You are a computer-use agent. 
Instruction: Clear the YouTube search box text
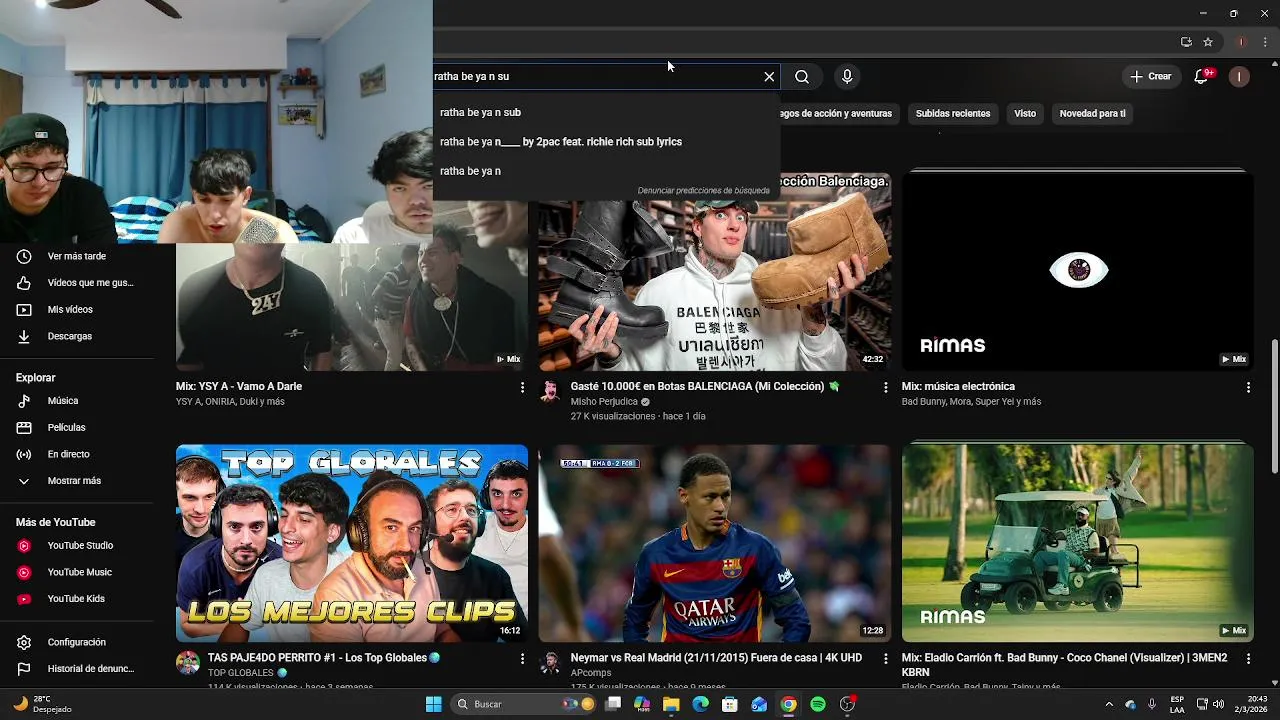pyautogui.click(x=769, y=76)
